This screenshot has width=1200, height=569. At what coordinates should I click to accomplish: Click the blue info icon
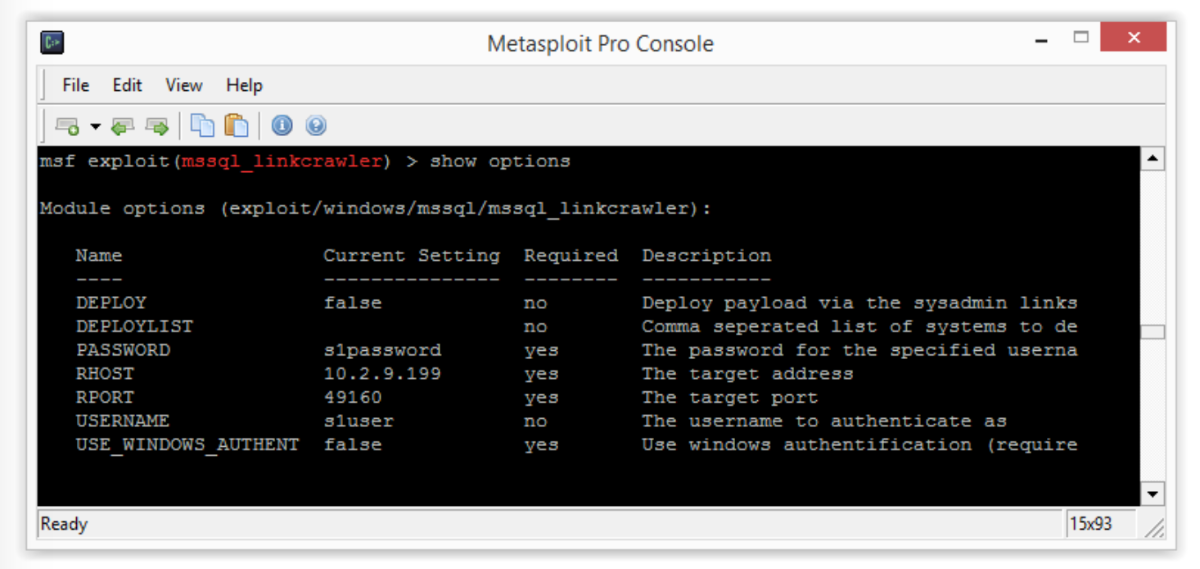282,126
